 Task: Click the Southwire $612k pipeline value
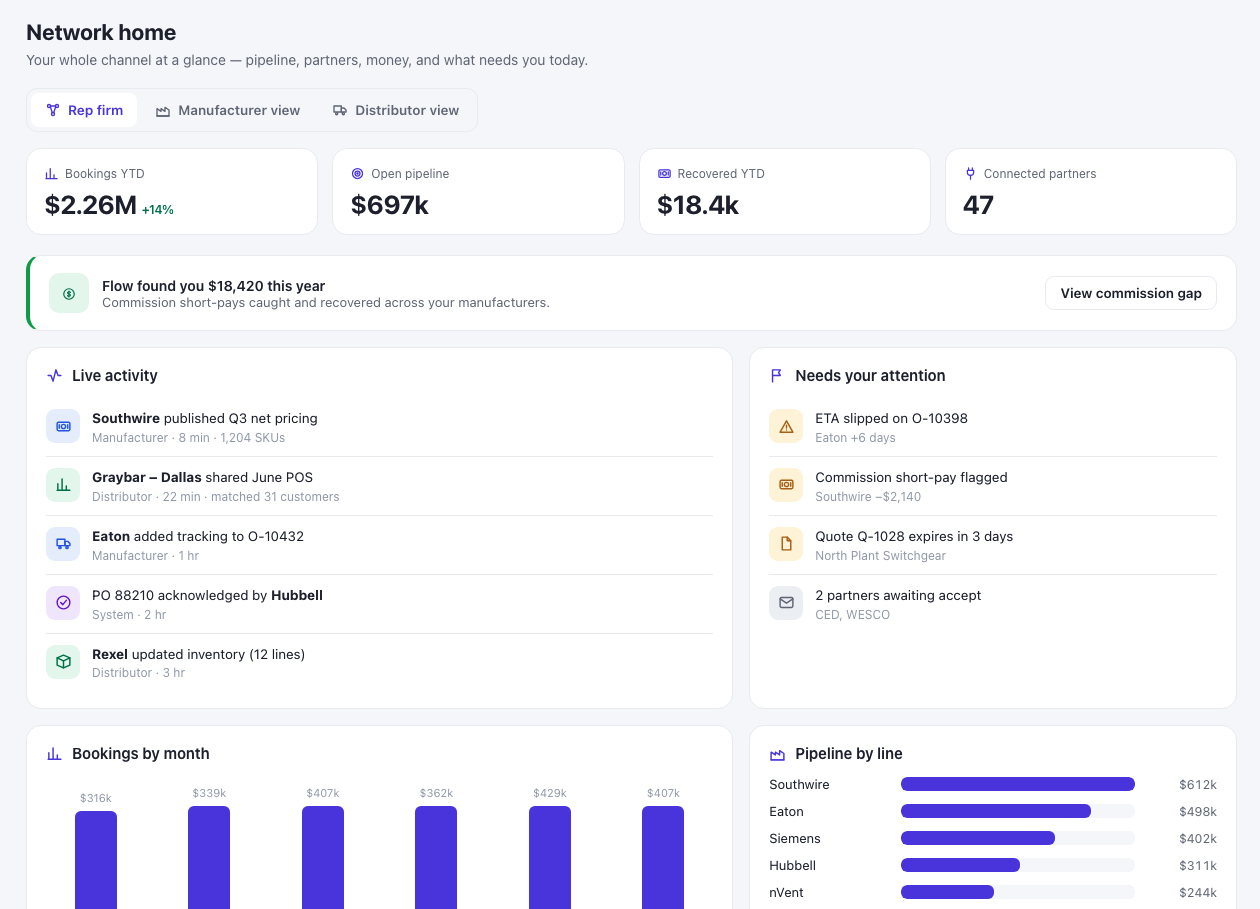tap(1198, 785)
